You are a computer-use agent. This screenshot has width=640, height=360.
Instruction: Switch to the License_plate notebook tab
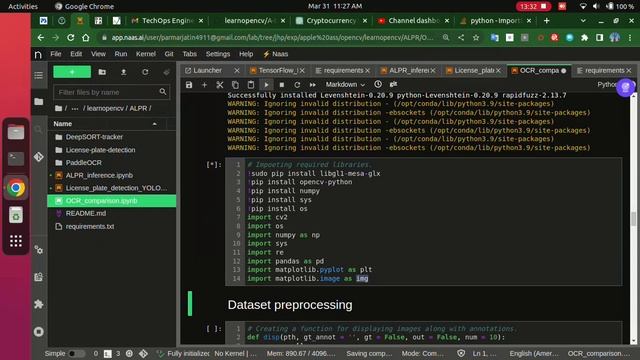click(473, 71)
